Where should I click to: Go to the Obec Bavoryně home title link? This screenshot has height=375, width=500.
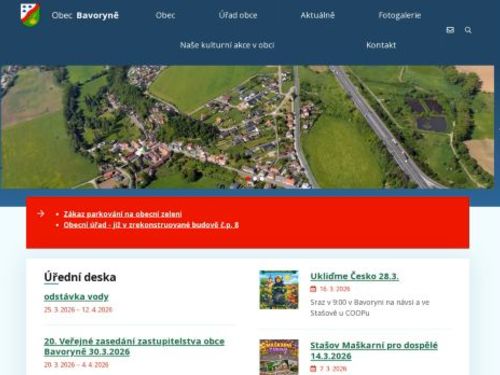pyautogui.click(x=85, y=15)
